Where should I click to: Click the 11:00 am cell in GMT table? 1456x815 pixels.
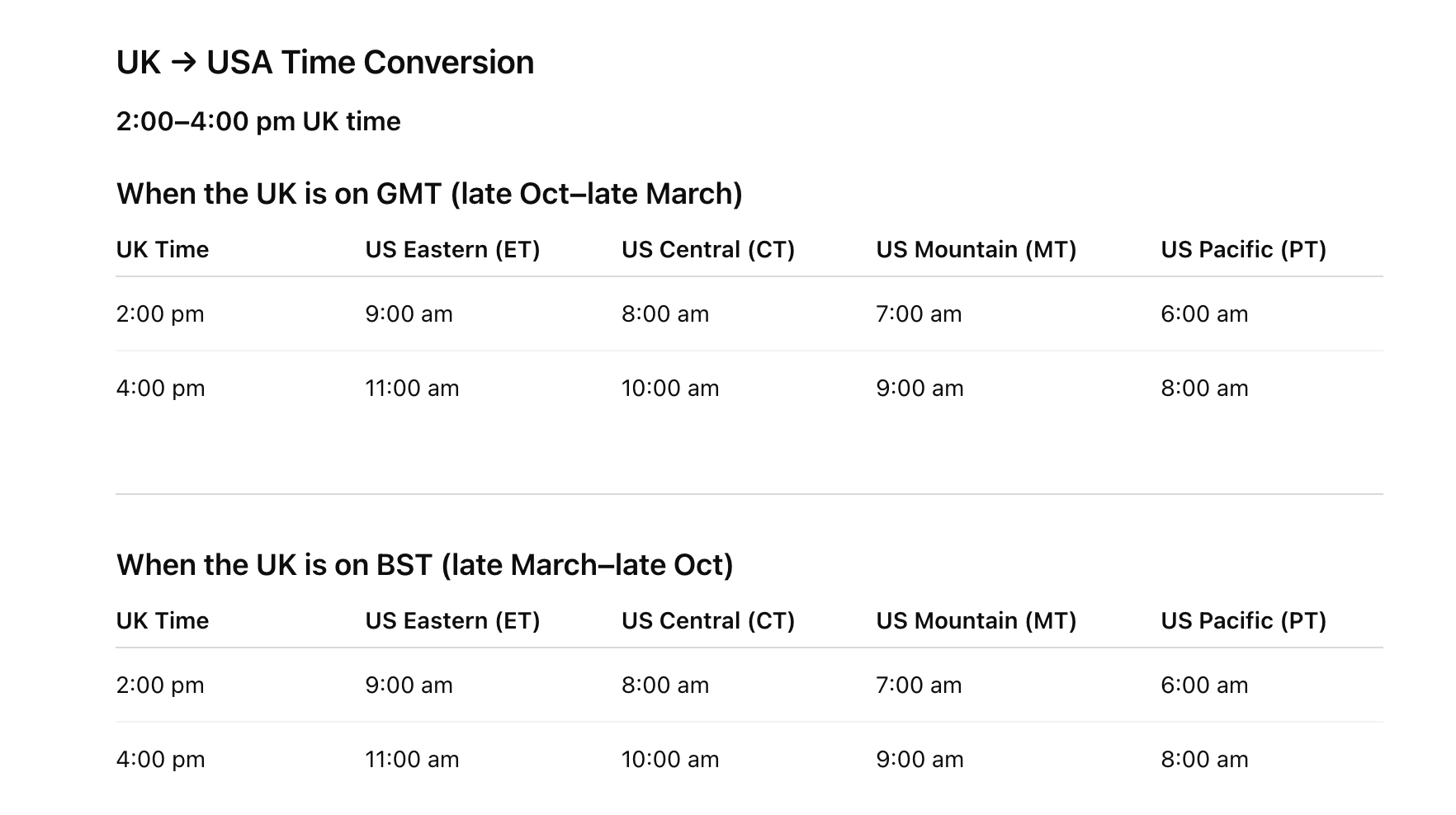412,389
